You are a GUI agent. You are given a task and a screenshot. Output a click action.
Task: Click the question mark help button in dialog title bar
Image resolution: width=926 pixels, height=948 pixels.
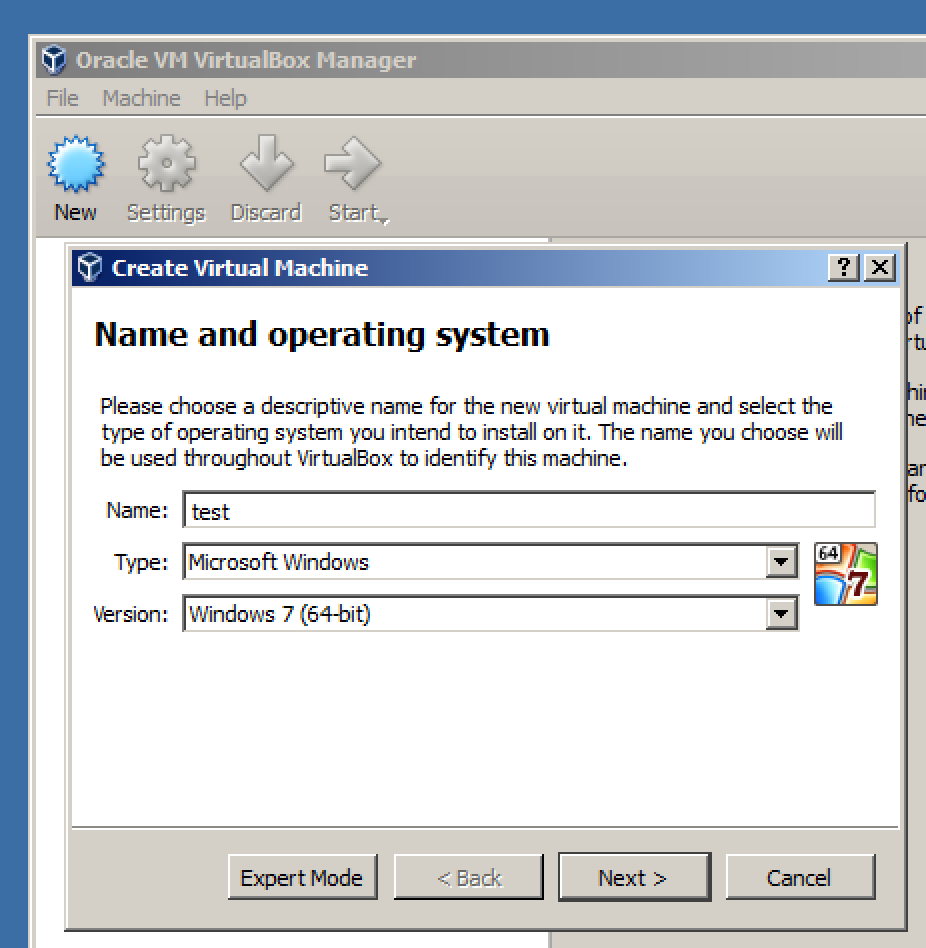(x=844, y=267)
